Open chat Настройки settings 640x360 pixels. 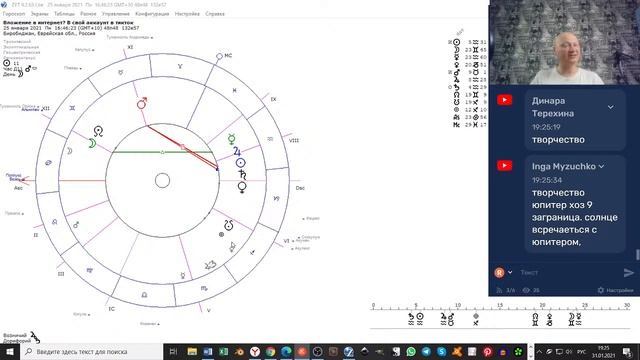pyautogui.click(x=616, y=290)
